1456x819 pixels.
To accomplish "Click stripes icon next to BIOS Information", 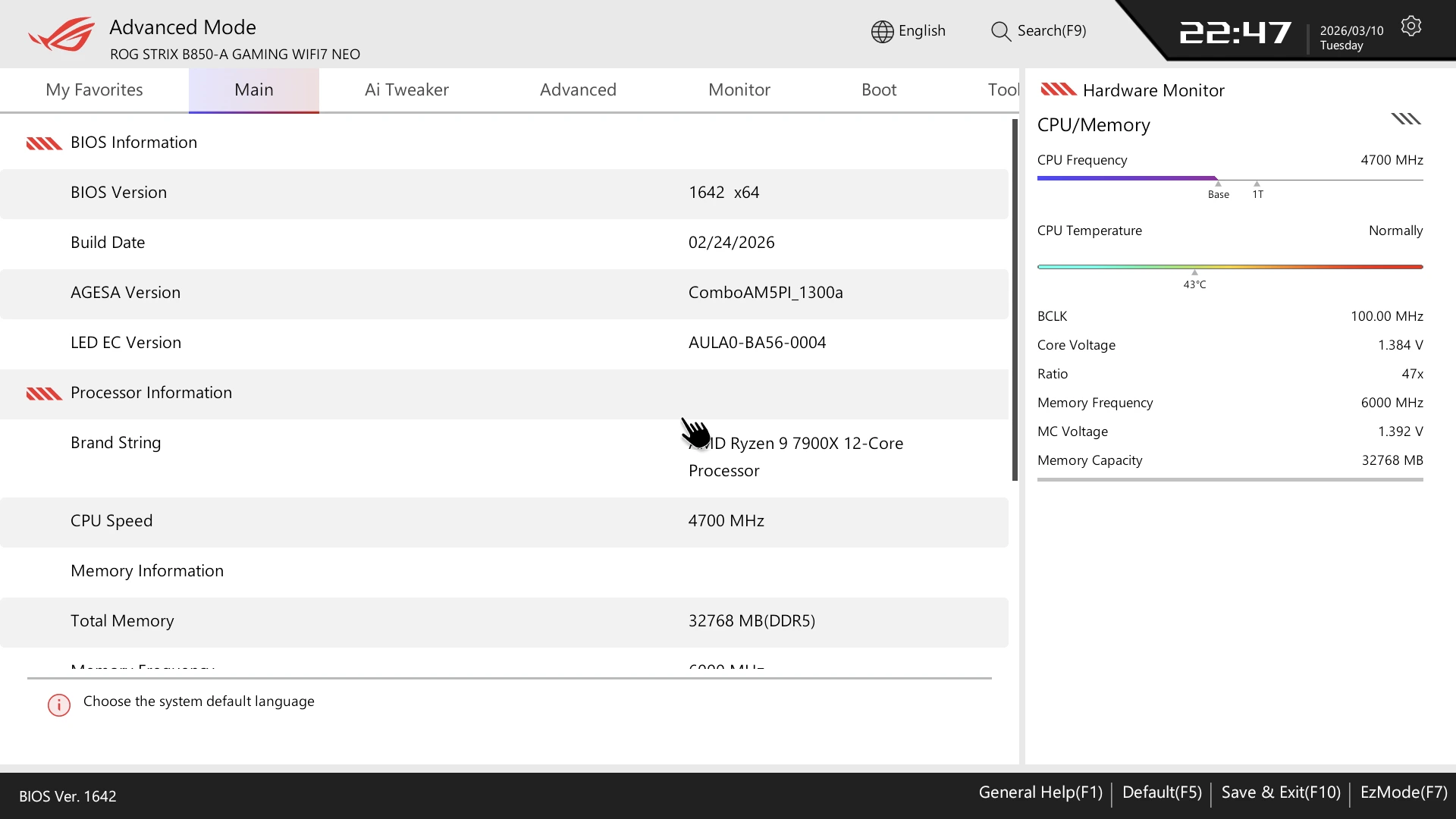I will click(x=44, y=143).
